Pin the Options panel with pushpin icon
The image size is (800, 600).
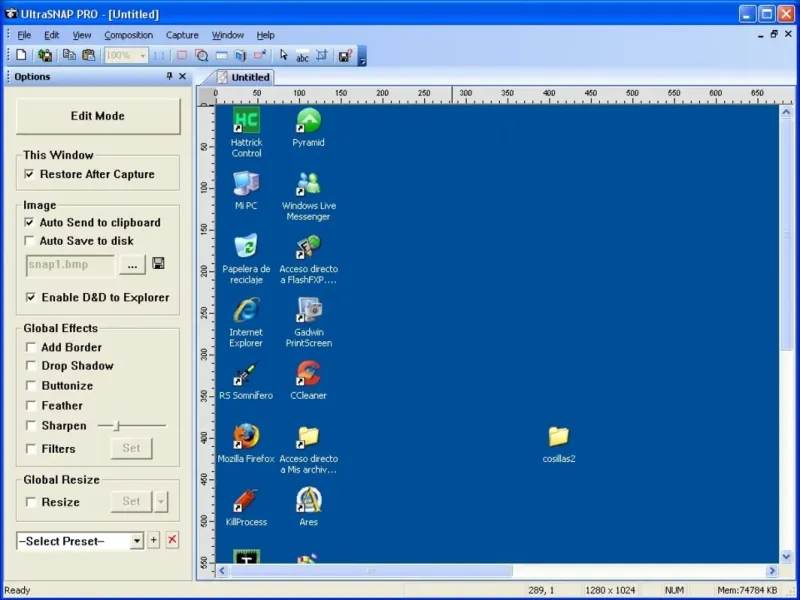[x=169, y=76]
